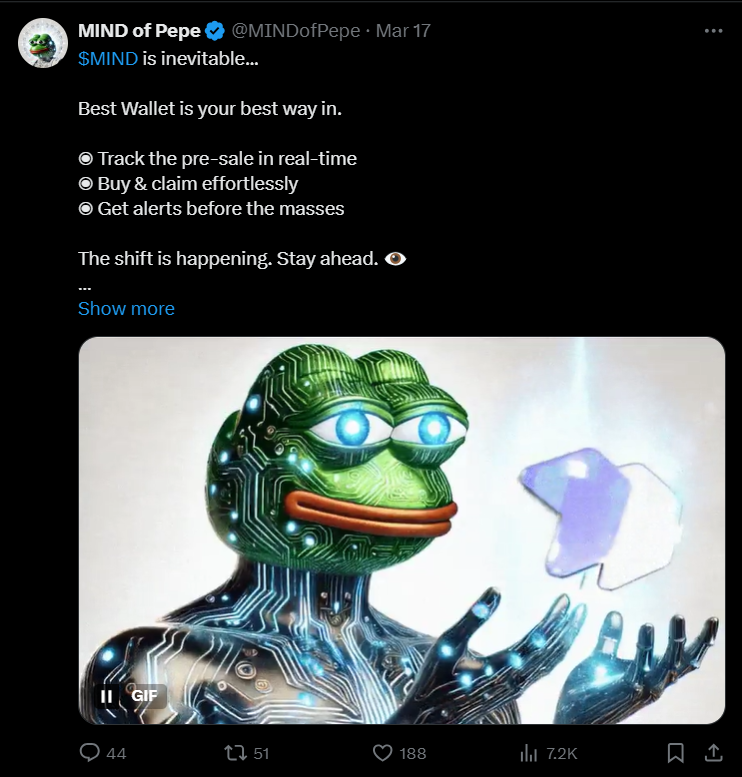Viewport: 742px width, 777px height.
Task: Pause the GIF playback
Action: 106,696
